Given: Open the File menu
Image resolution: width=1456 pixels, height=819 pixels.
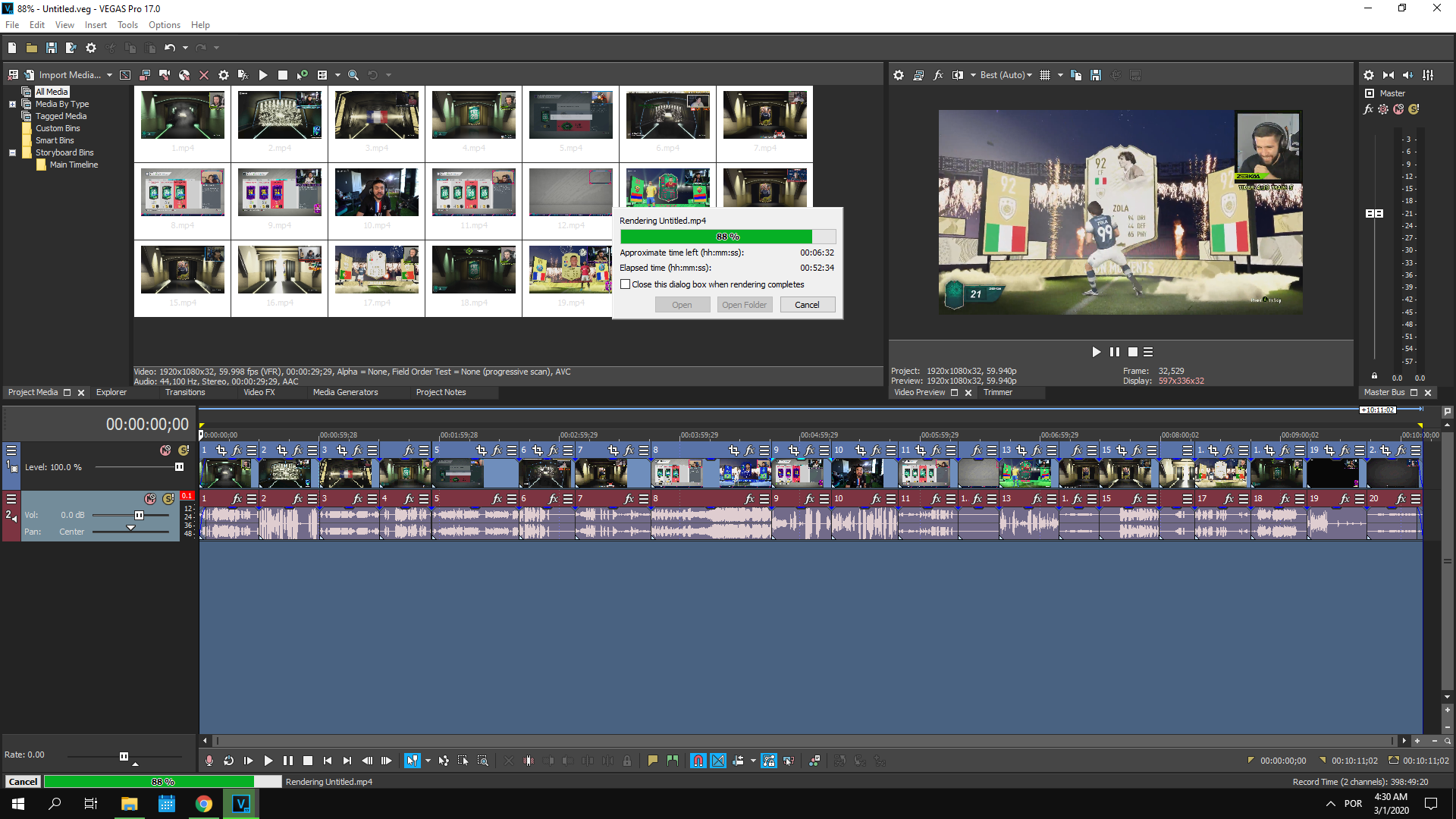Looking at the screenshot, I should tap(12, 25).
